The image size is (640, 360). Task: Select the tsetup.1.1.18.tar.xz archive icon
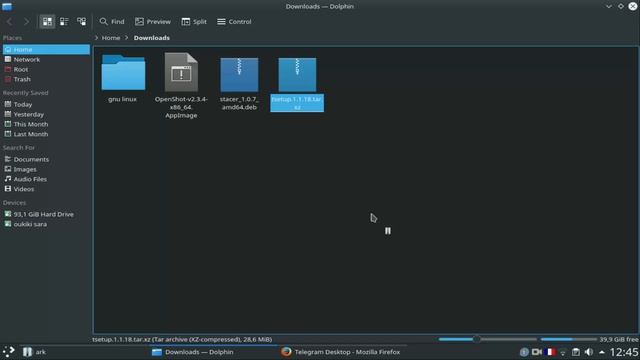297,74
